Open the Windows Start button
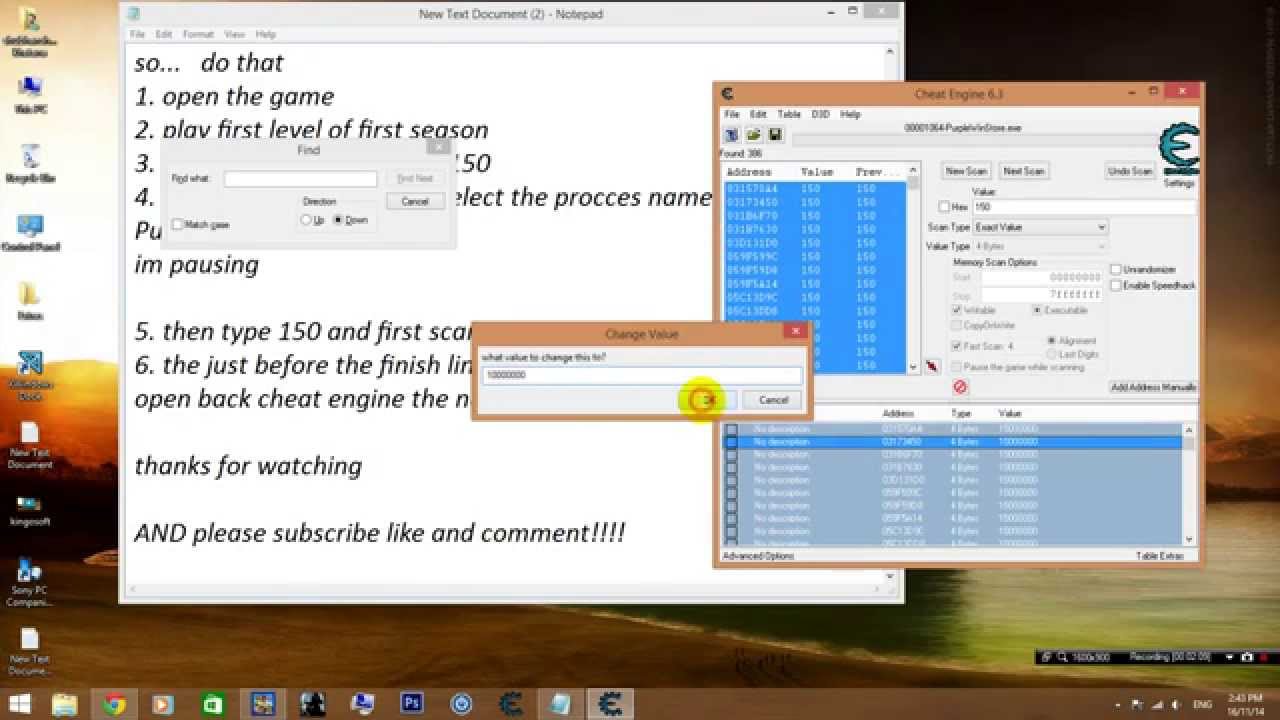1280x720 pixels. (x=19, y=704)
